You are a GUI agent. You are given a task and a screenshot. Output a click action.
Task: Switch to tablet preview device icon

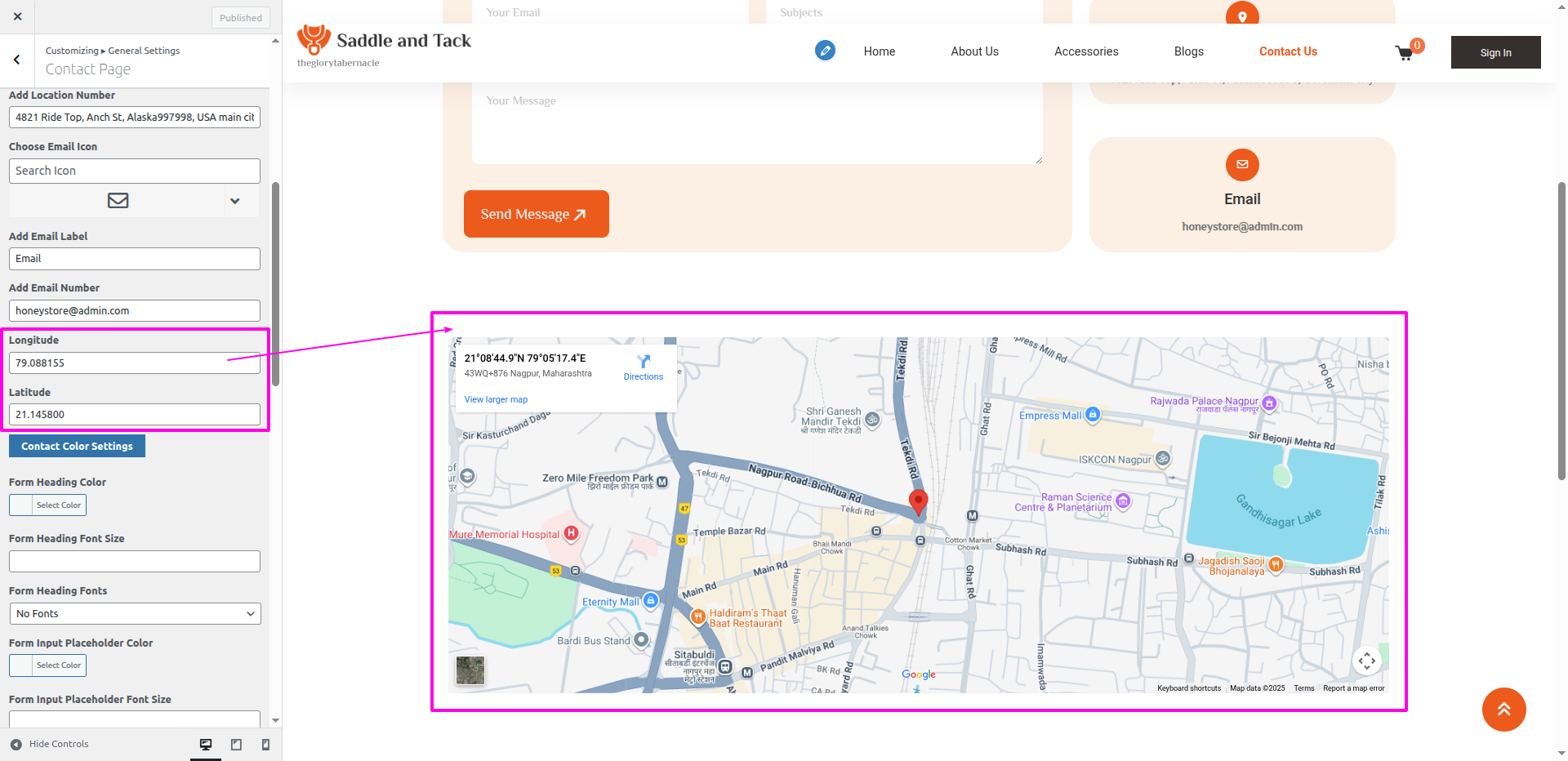(236, 744)
